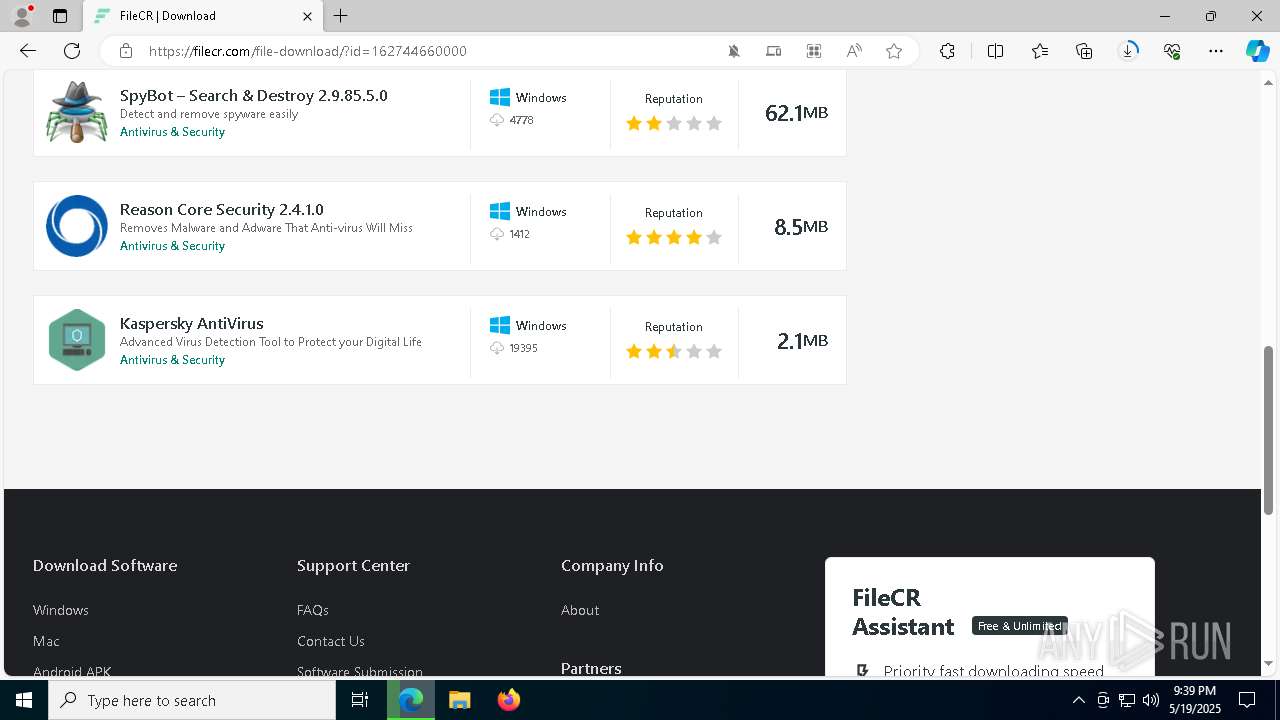
Task: Open the app available device icon in address bar
Action: (x=774, y=51)
